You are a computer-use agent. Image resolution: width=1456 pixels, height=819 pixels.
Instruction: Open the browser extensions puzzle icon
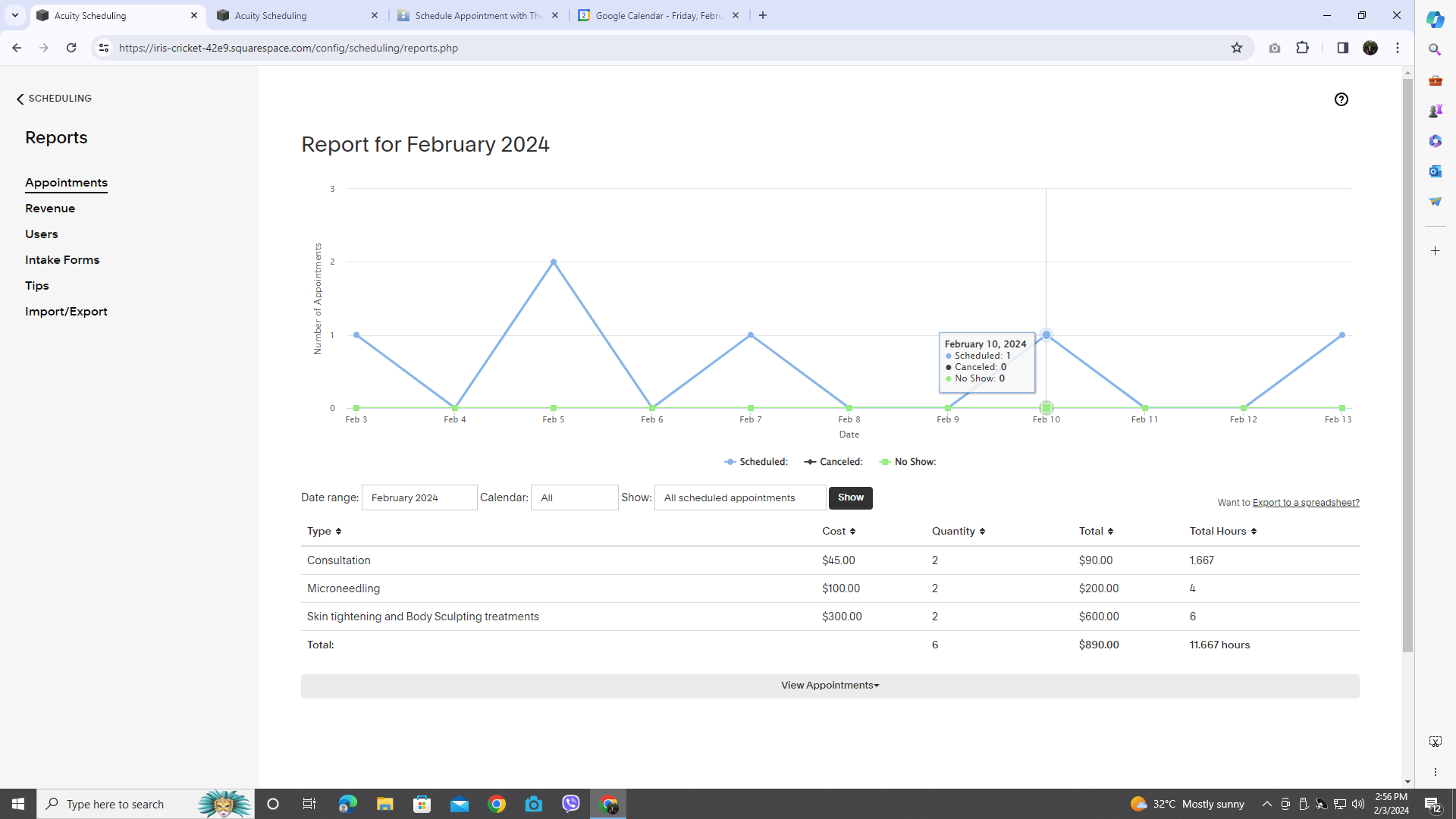(x=1302, y=48)
